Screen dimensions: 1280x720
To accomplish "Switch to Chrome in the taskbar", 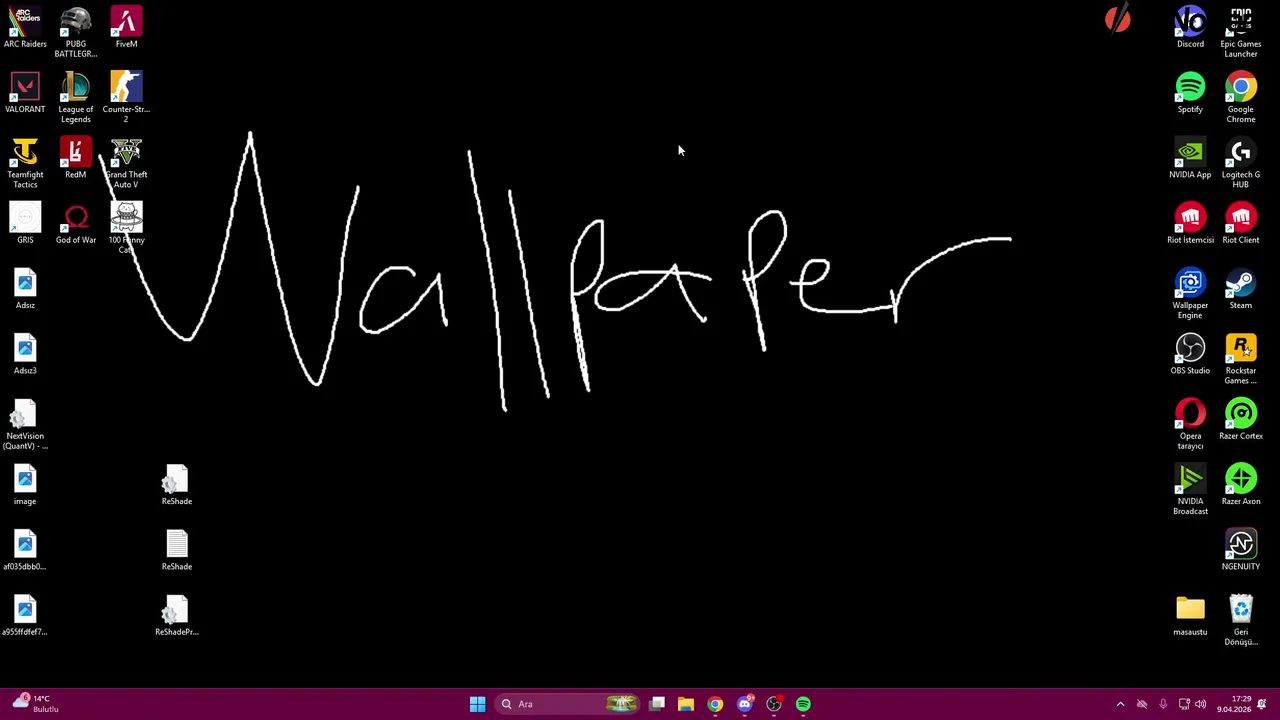I will tap(715, 704).
